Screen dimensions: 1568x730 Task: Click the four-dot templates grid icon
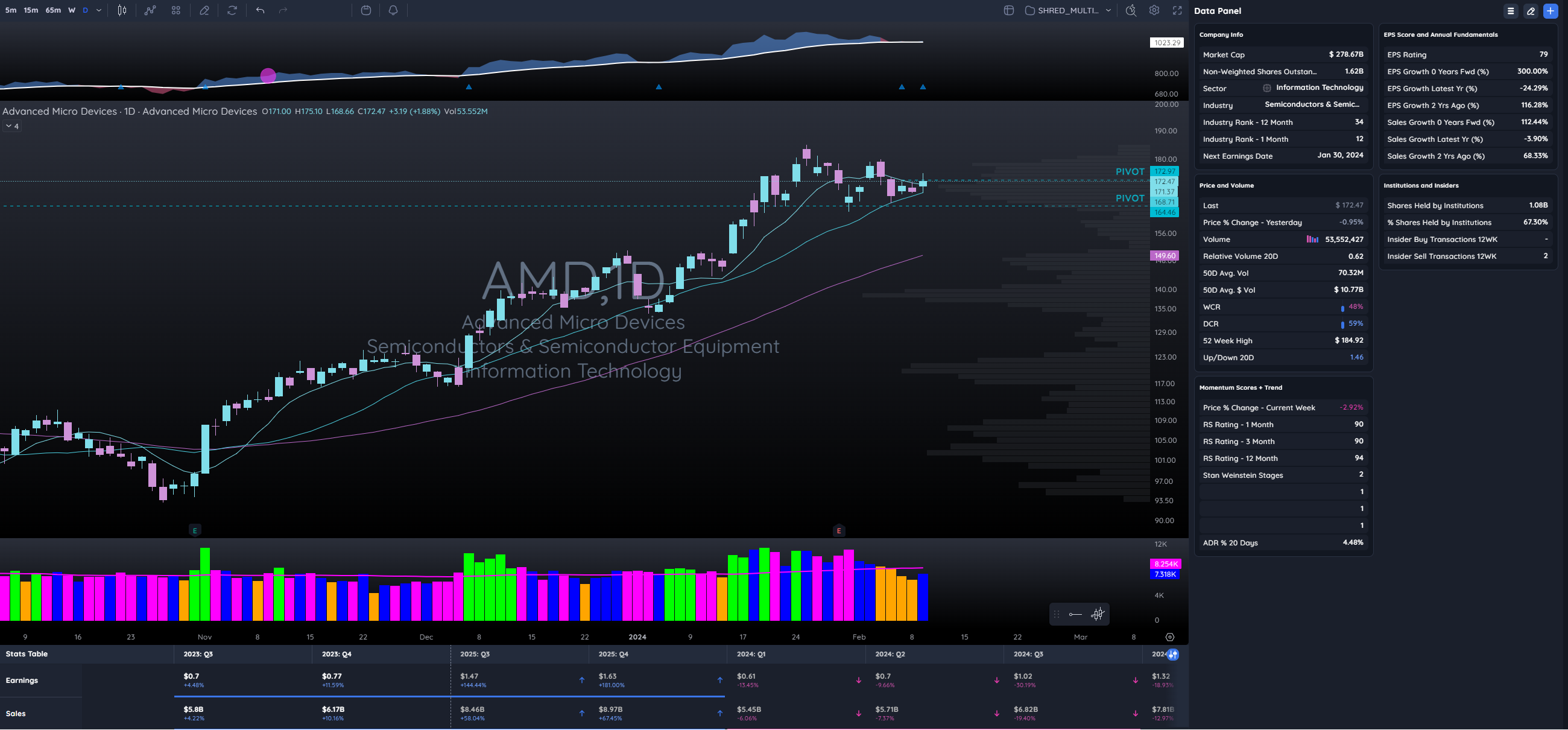coord(176,10)
